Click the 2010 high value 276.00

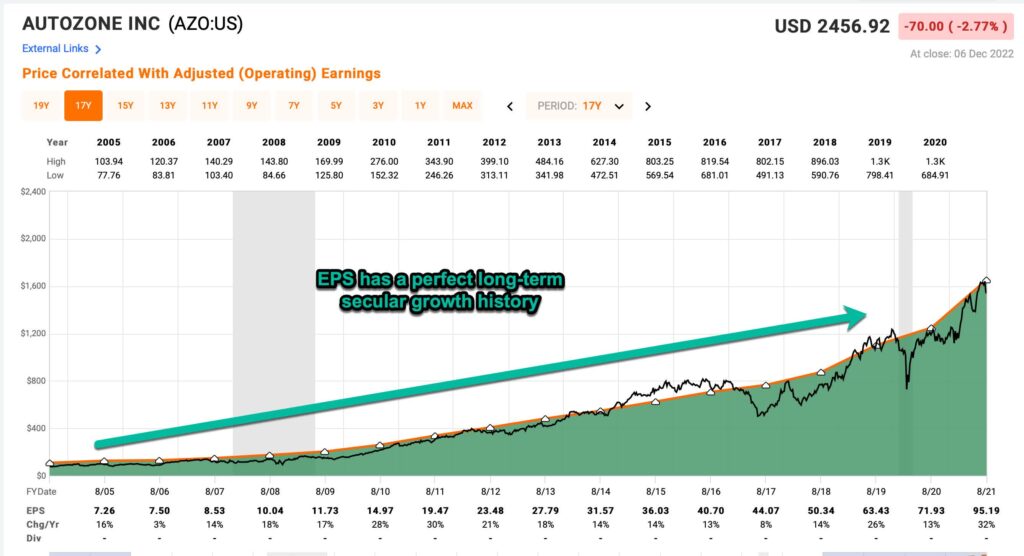tap(384, 161)
